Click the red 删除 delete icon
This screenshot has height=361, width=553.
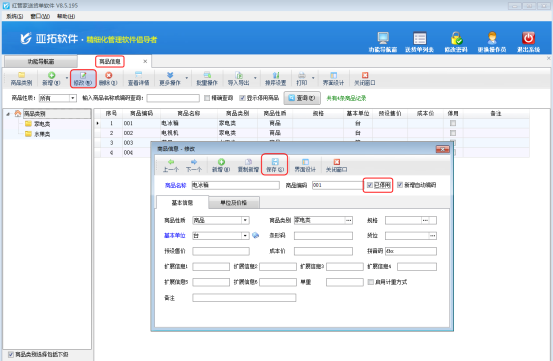108,75
